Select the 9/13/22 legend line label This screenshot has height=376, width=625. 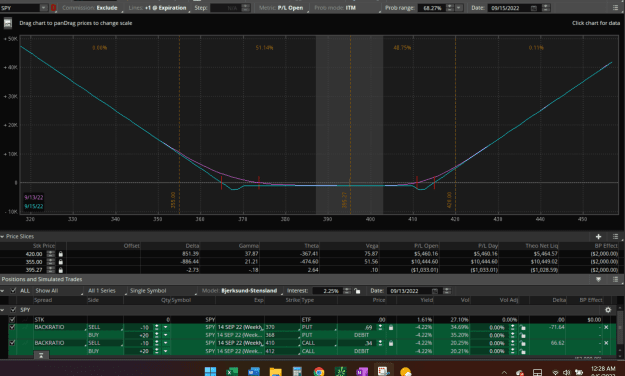point(33,197)
